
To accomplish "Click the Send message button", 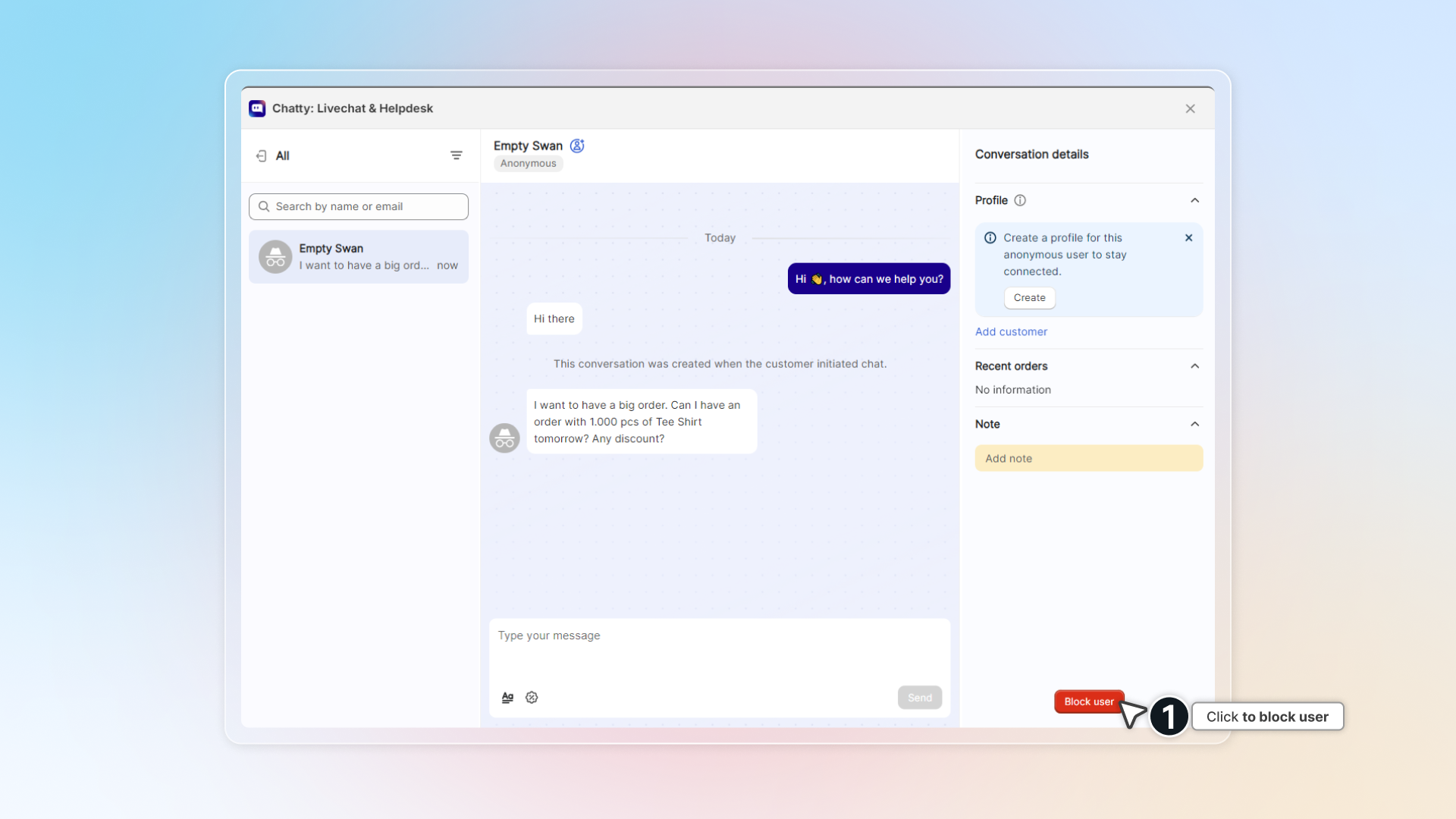I will 919,698.
